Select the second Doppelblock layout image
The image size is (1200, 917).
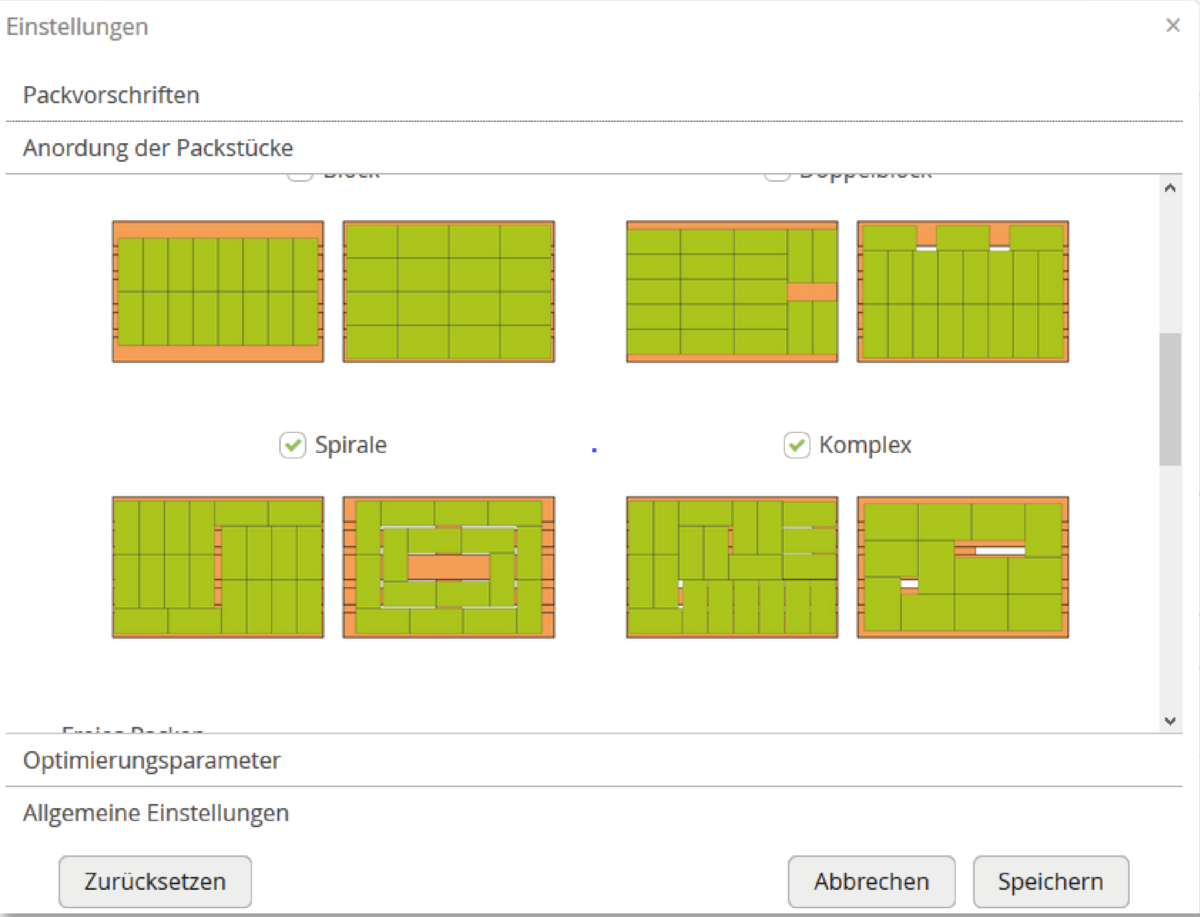[963, 290]
